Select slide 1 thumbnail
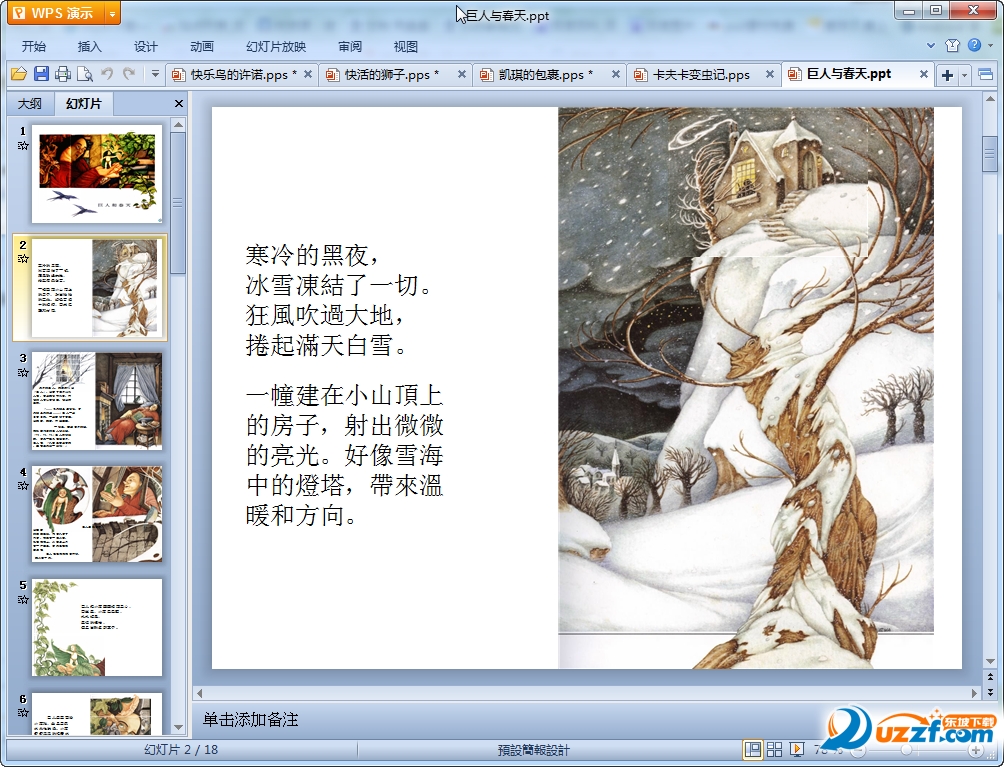 click(x=97, y=174)
